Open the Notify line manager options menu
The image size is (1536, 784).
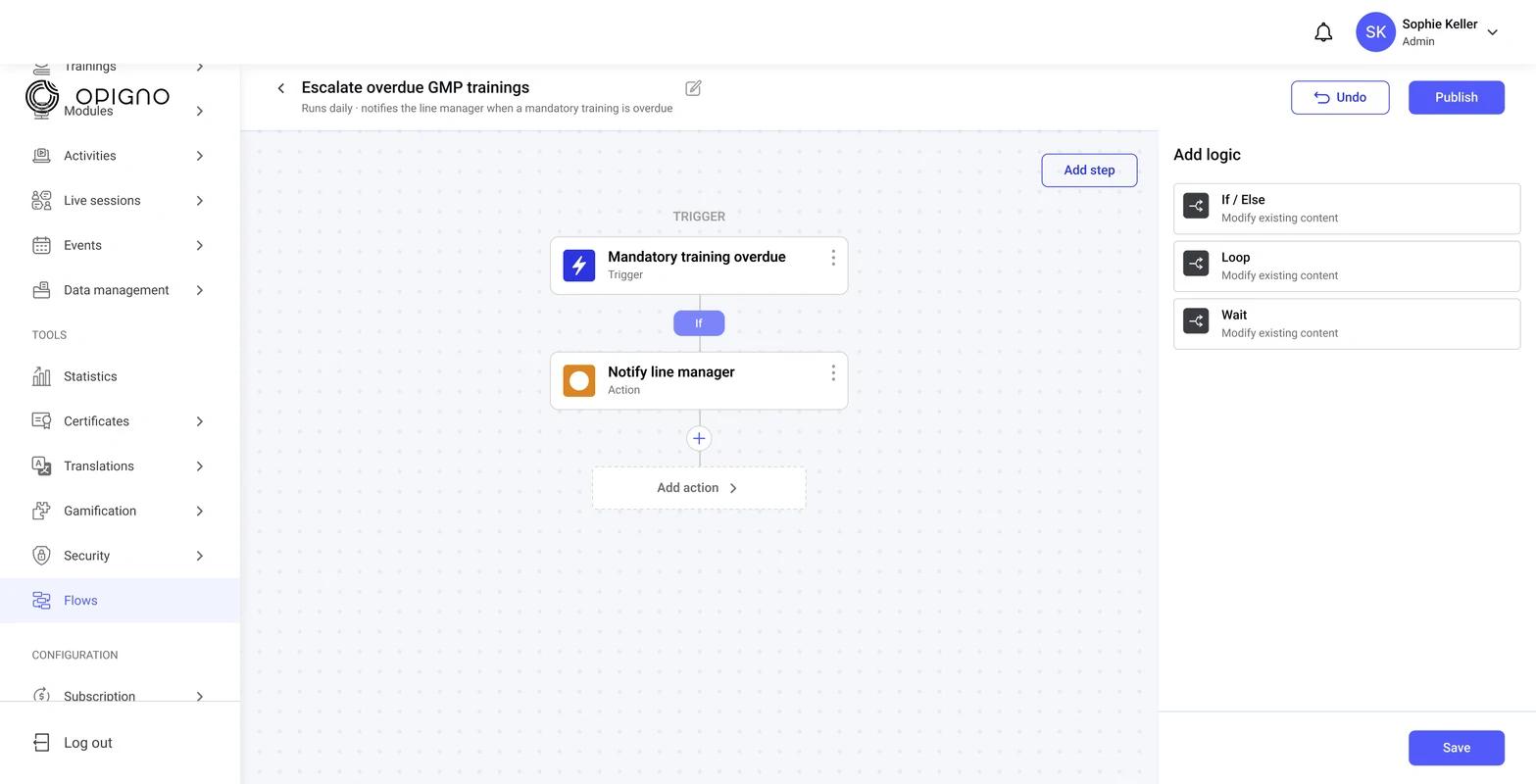click(833, 373)
